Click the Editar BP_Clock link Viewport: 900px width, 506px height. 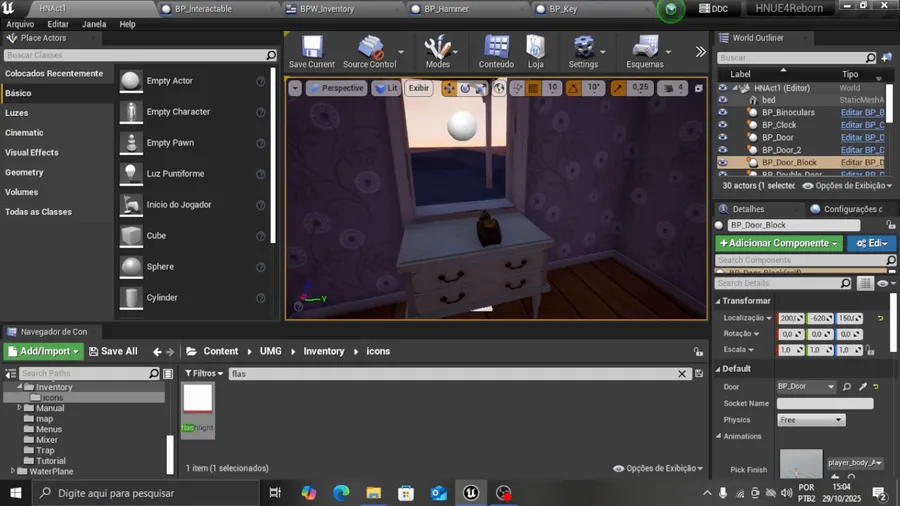click(x=863, y=125)
